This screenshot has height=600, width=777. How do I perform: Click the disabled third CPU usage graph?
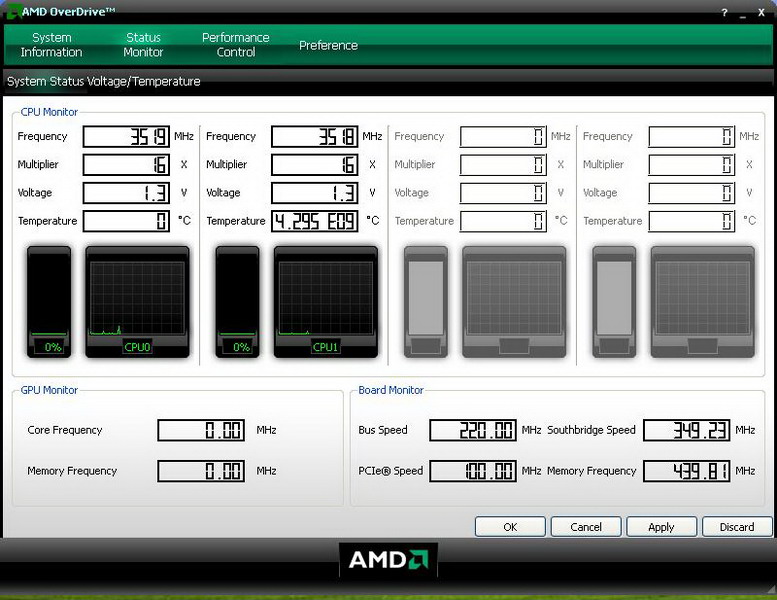point(514,302)
